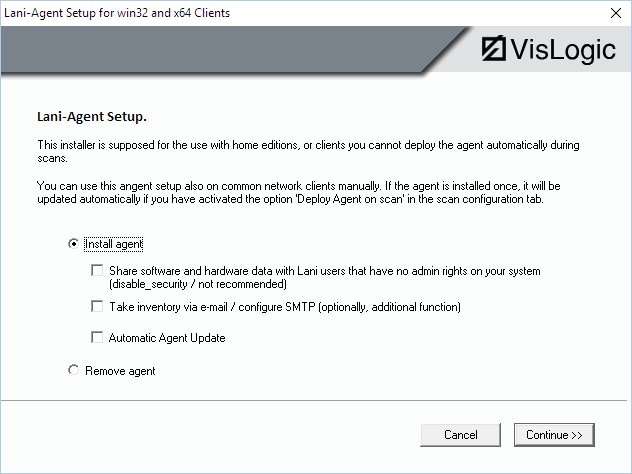Viewport: 632px width, 474px height.
Task: Click the Remove agent label text
Action: click(x=120, y=371)
